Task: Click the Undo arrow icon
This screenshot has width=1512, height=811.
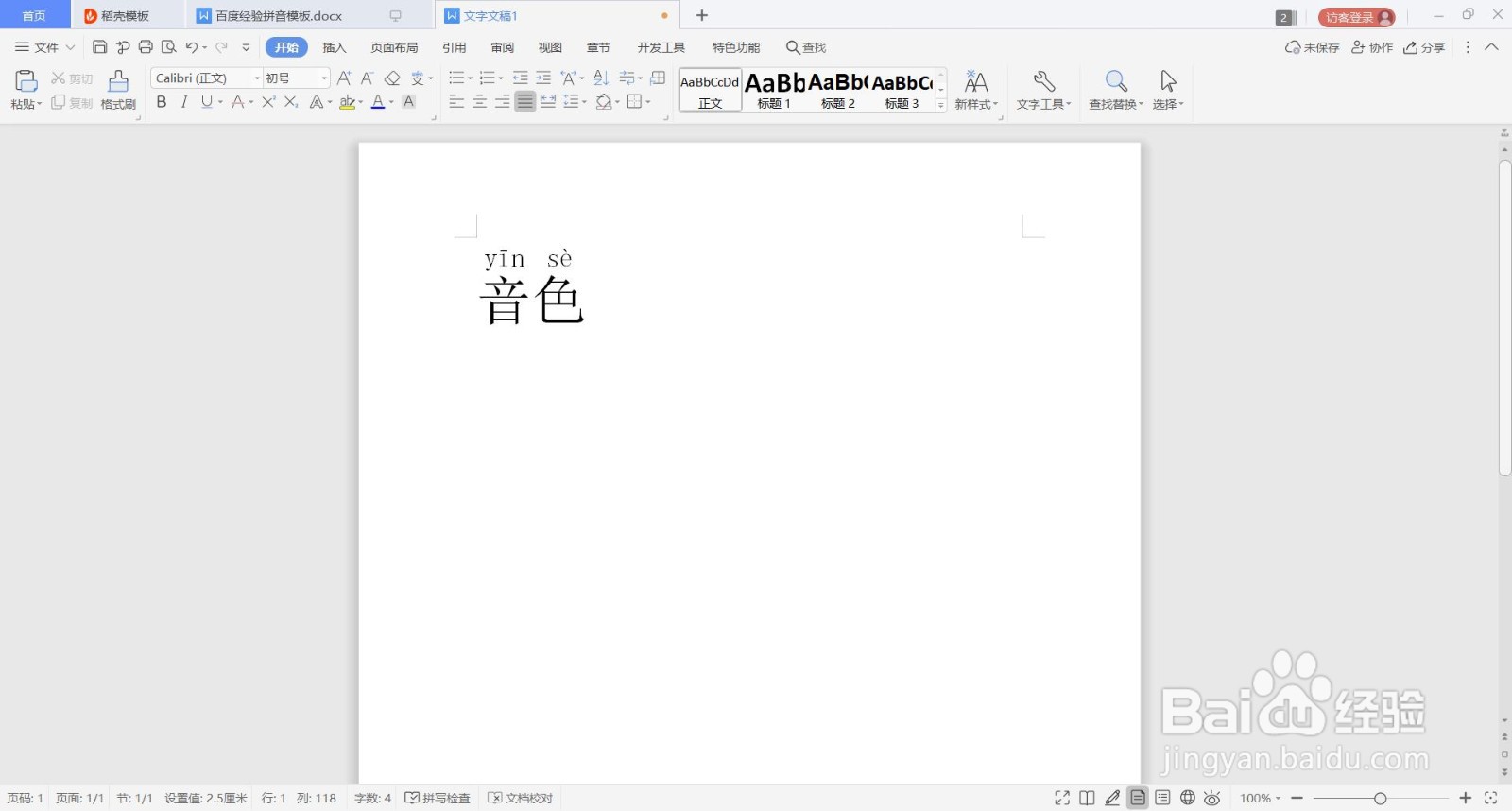Action: (x=192, y=47)
